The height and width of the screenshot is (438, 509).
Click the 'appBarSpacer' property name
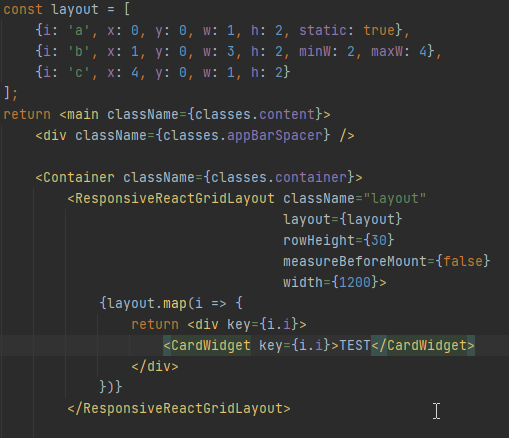pyautogui.click(x=275, y=136)
